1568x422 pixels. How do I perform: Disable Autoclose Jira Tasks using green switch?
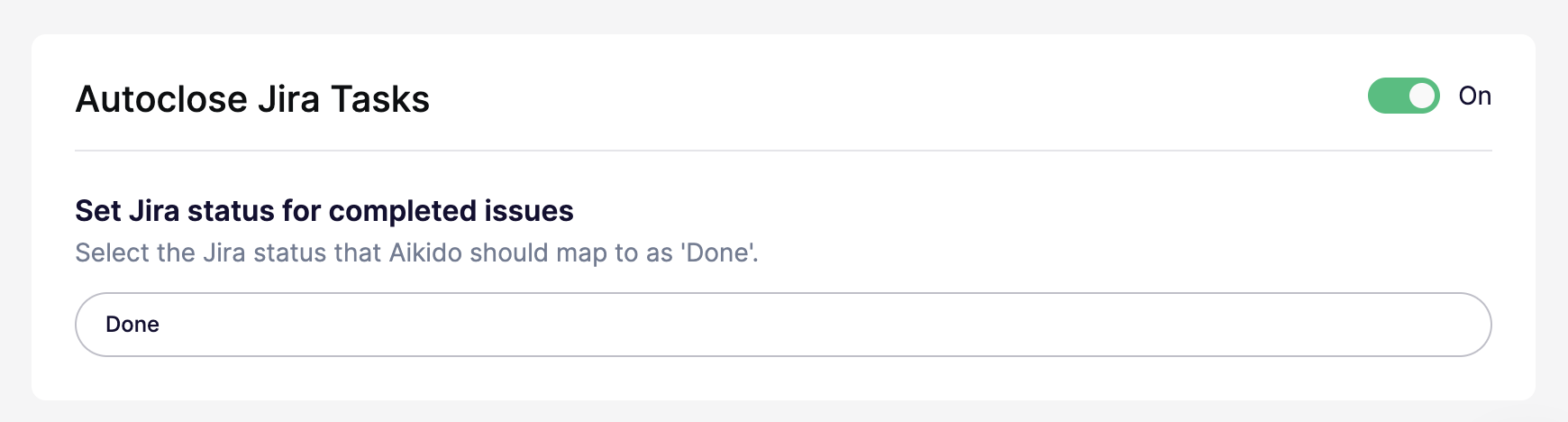[1403, 96]
